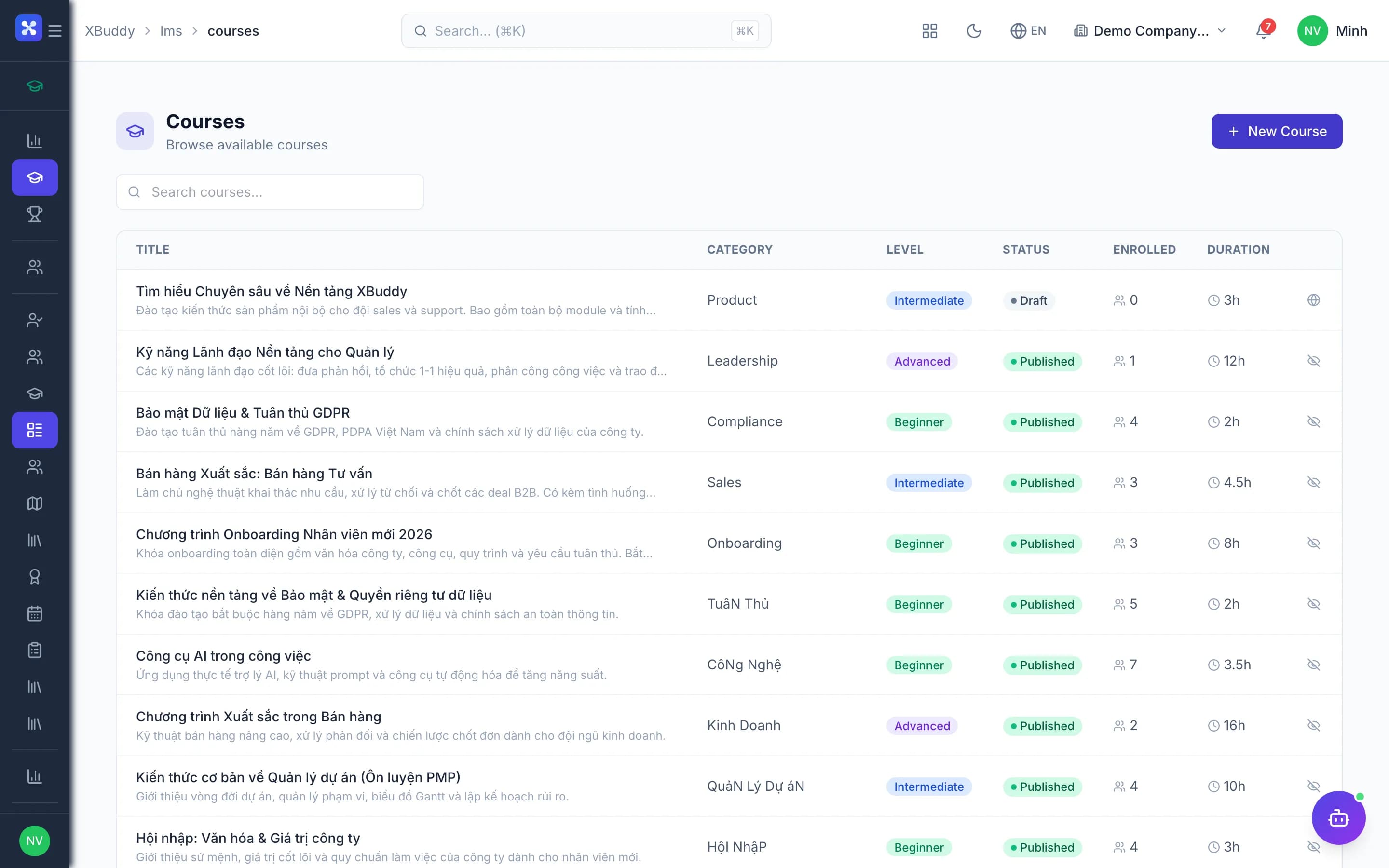The width and height of the screenshot is (1389, 868).
Task: Open course Bảo mật Dữ liệu & Tuân thủ GDPR
Action: (x=243, y=413)
